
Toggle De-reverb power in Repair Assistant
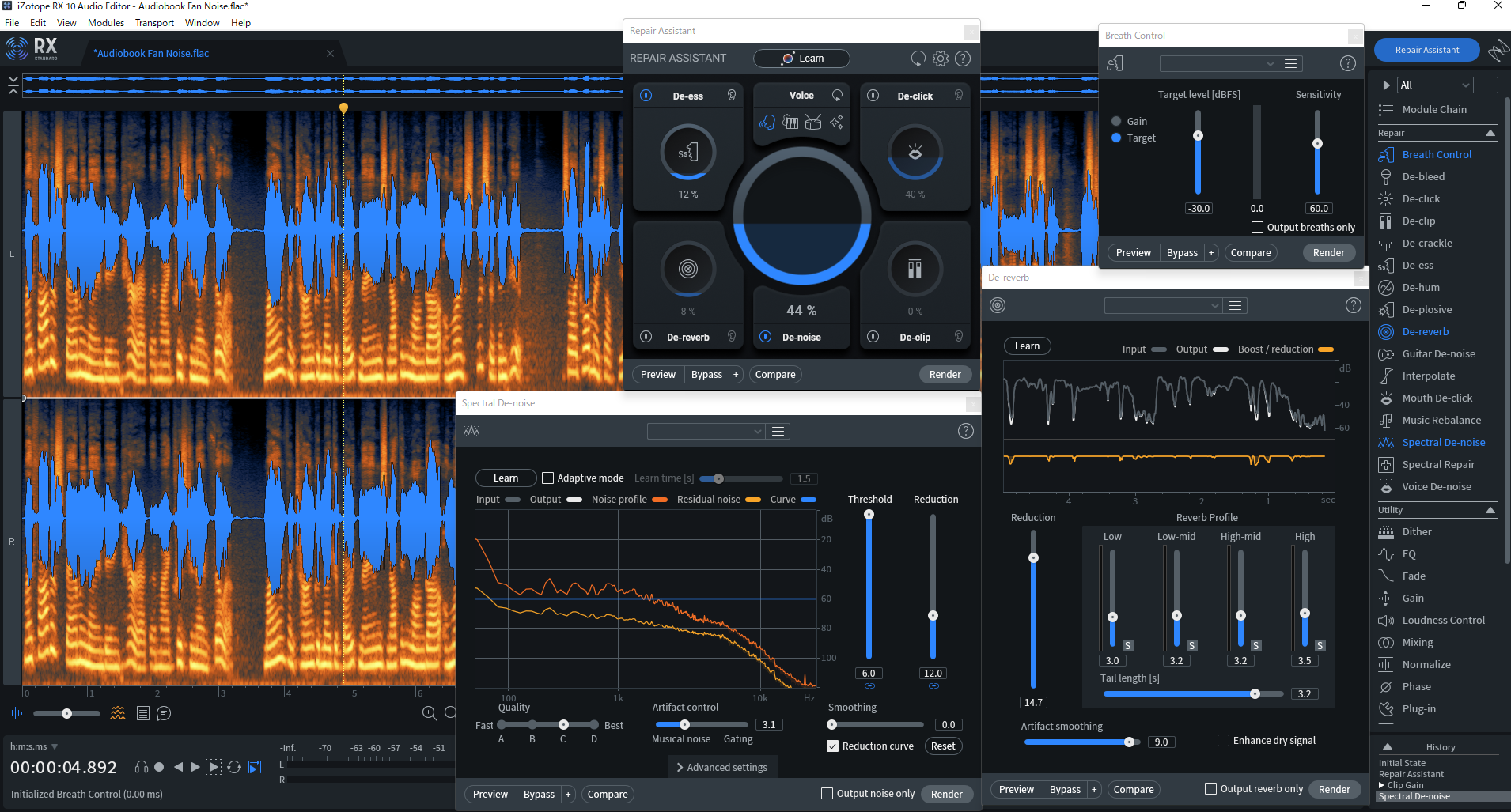pos(646,337)
